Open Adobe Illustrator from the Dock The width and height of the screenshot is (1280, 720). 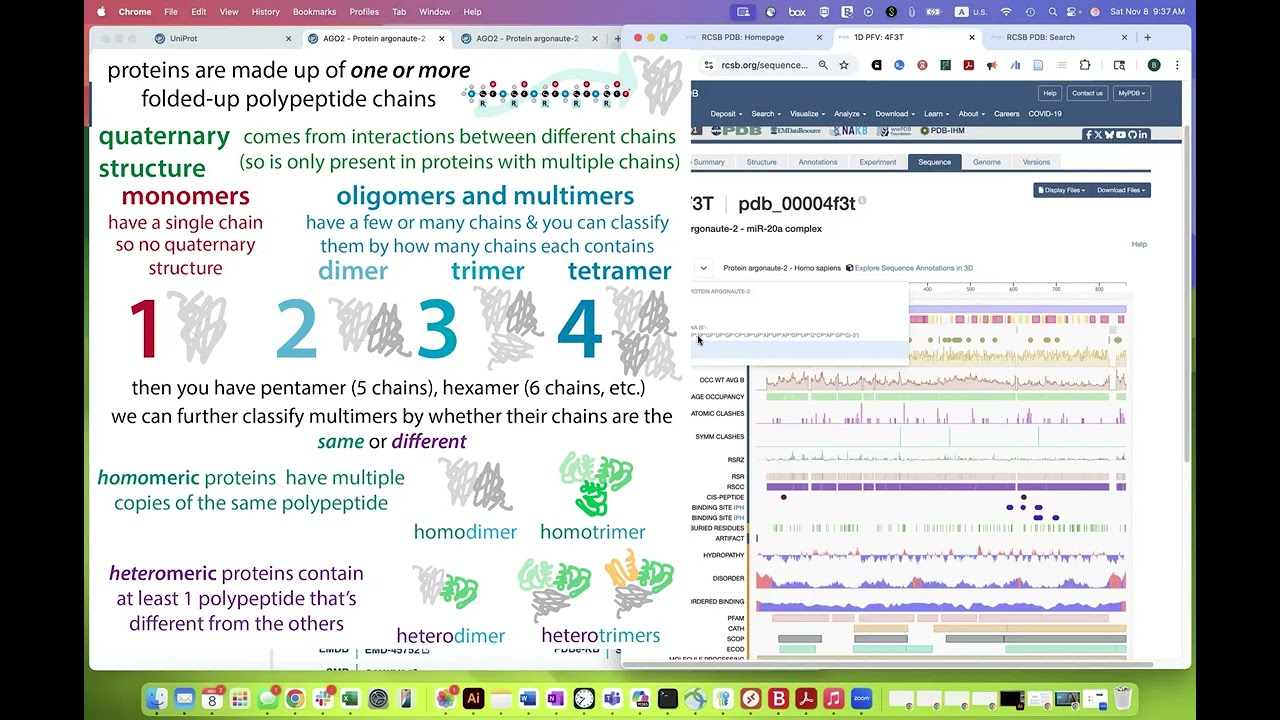tap(473, 699)
